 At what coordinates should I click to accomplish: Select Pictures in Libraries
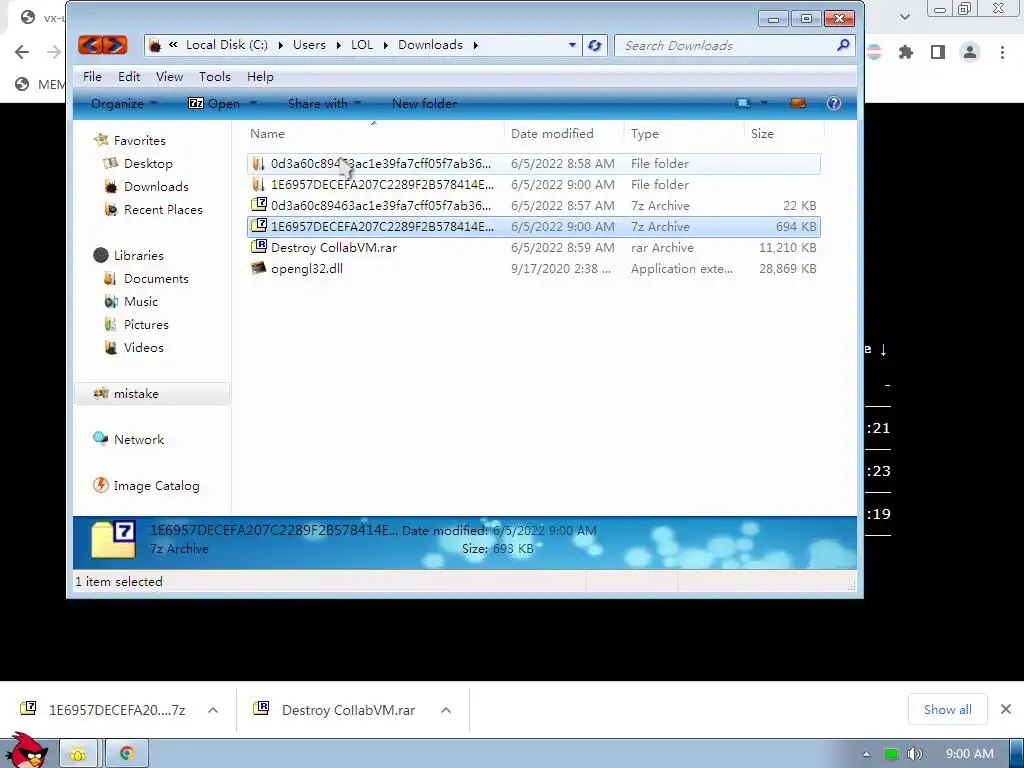pos(146,325)
